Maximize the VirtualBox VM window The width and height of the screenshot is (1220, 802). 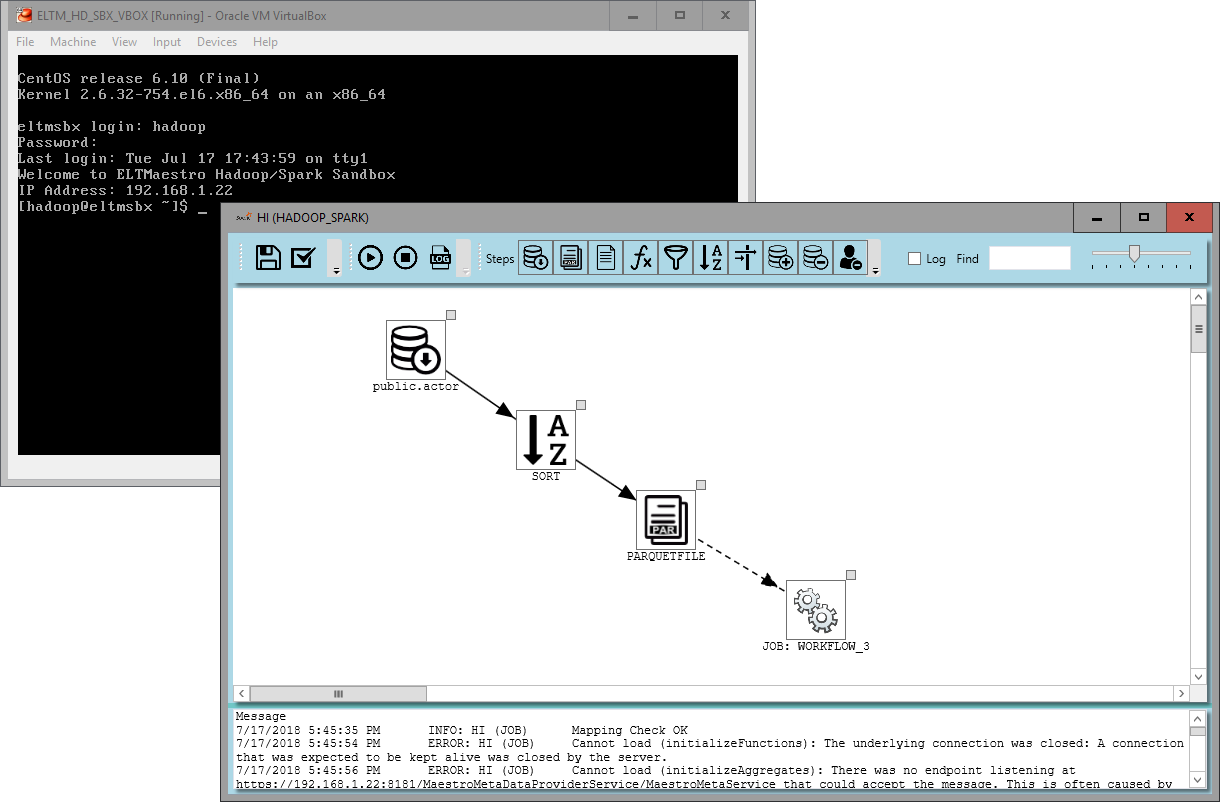[x=680, y=15]
